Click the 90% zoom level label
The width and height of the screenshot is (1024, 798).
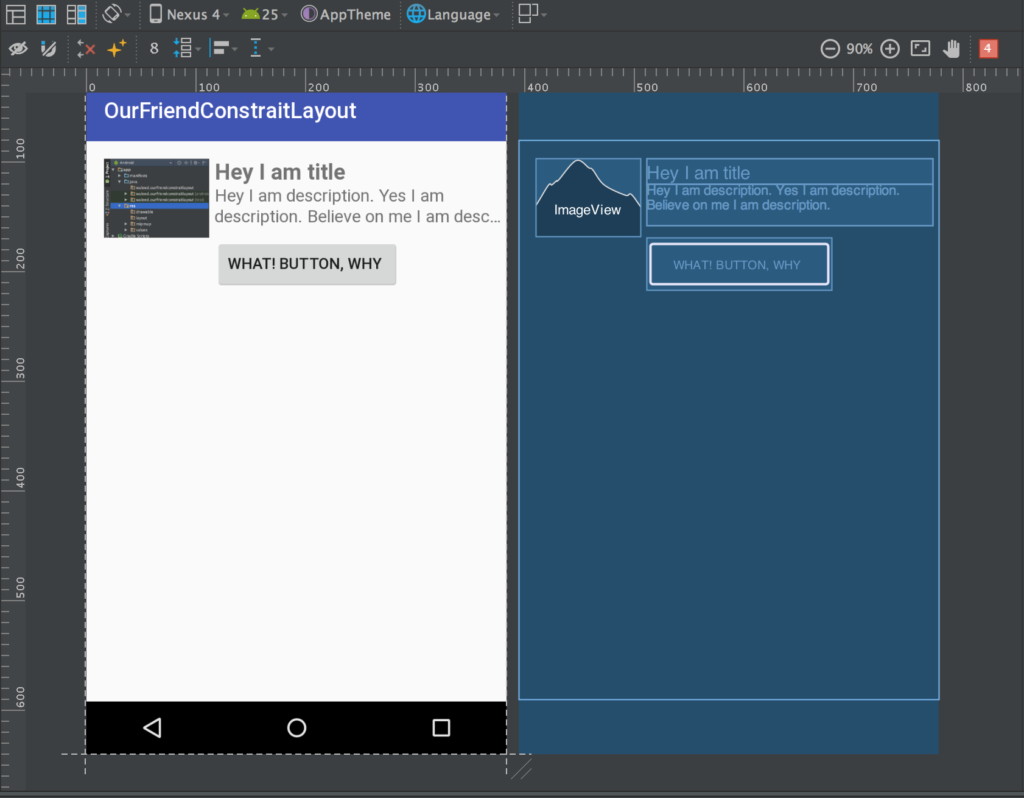pos(859,49)
